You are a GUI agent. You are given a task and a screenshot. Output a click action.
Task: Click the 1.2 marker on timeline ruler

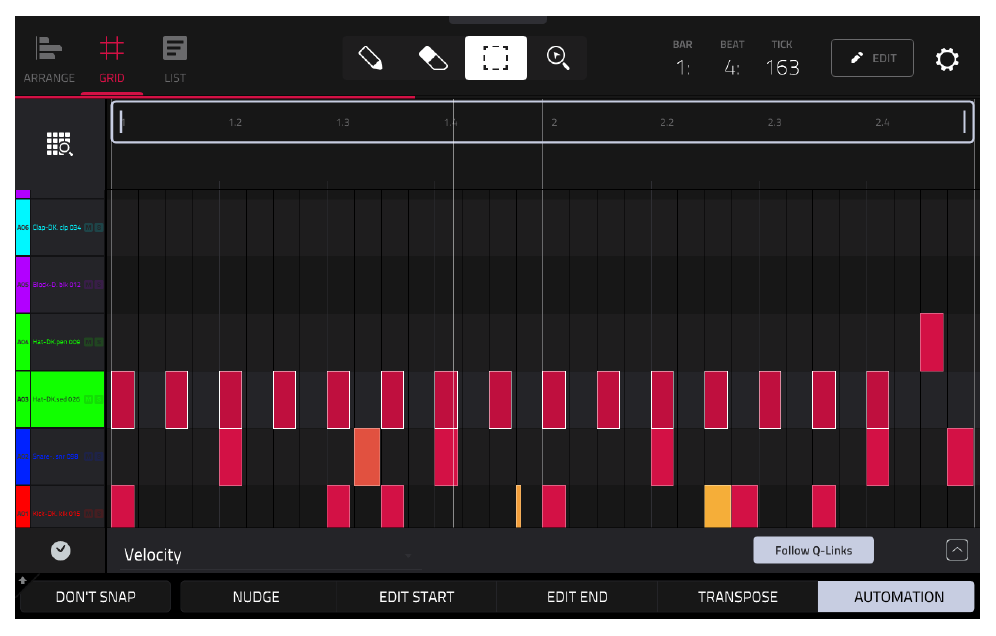coord(235,122)
